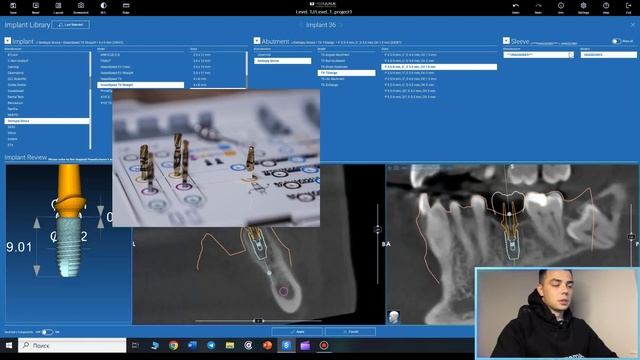
Task: Select the highlighted abutment size row
Action: pyautogui.click(x=439, y=67)
